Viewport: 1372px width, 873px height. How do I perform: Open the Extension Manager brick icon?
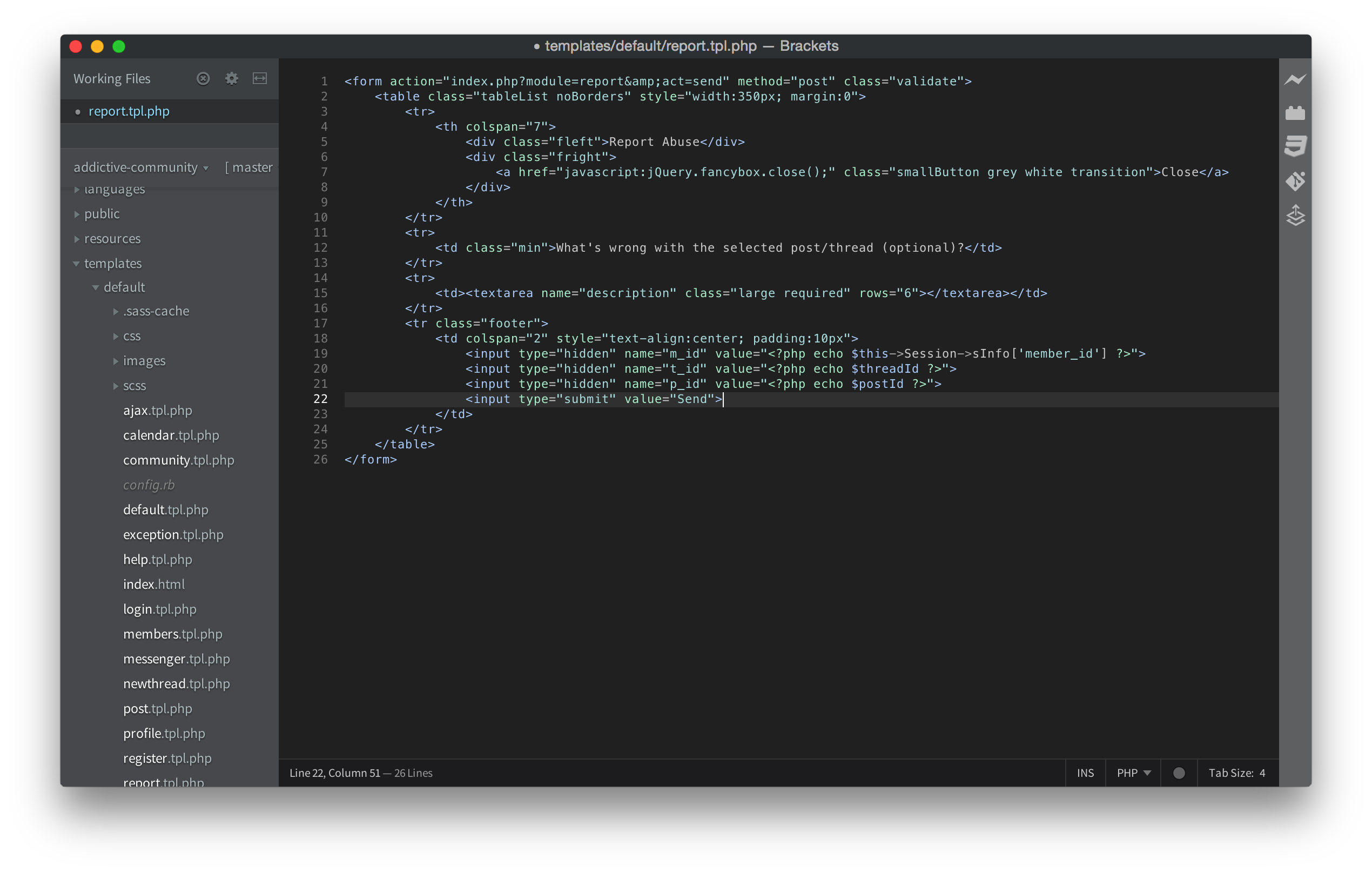point(1295,113)
